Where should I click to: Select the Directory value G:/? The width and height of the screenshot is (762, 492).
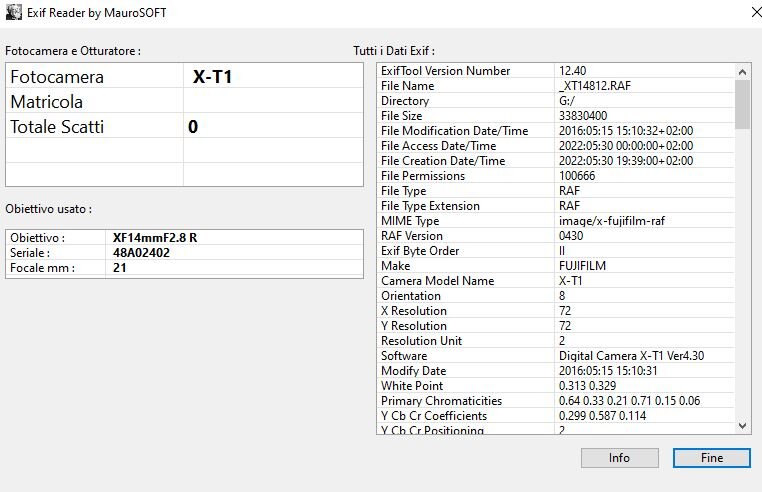coord(567,101)
